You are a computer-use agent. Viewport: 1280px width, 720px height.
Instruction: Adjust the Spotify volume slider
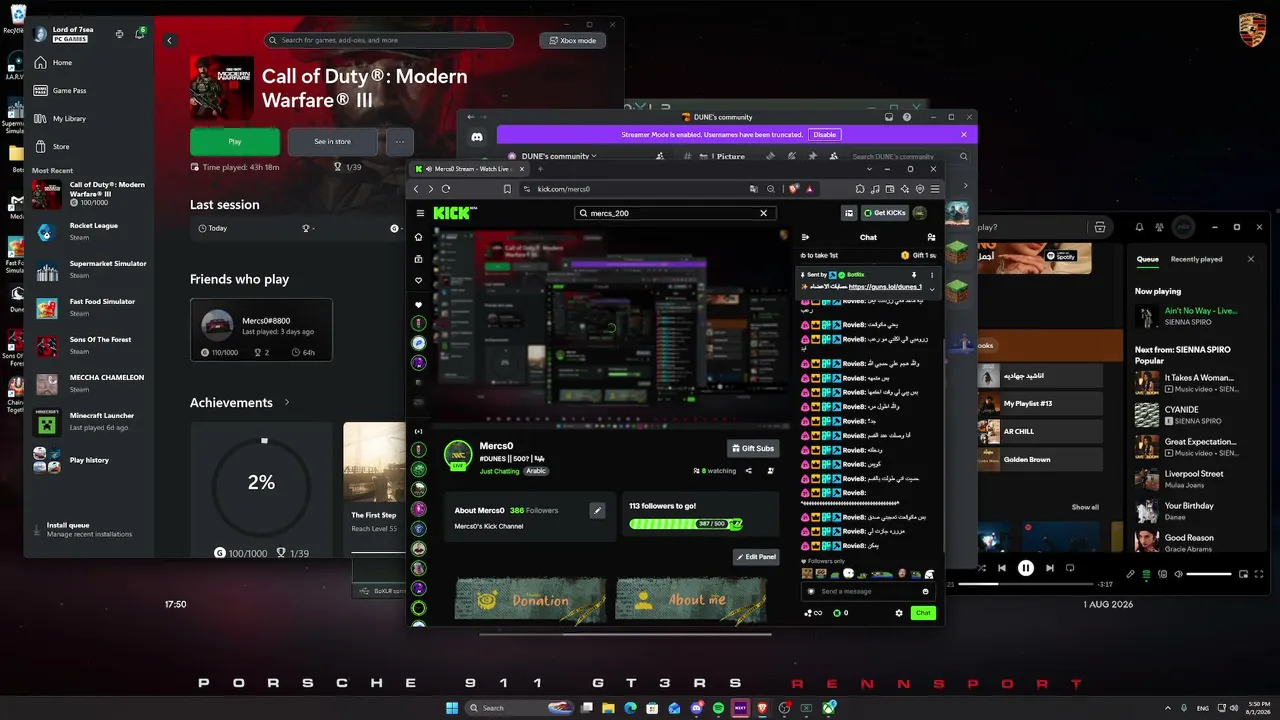pos(1209,574)
